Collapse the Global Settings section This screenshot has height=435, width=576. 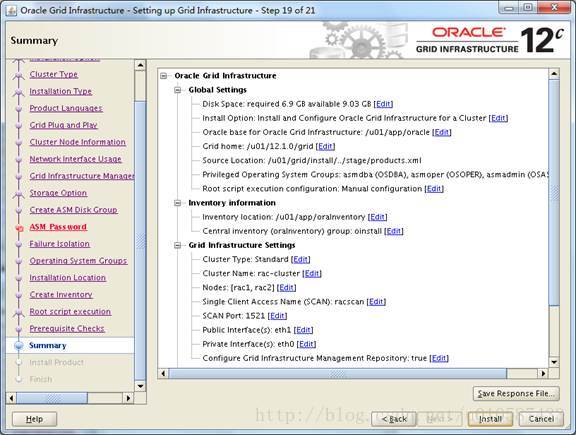178,90
